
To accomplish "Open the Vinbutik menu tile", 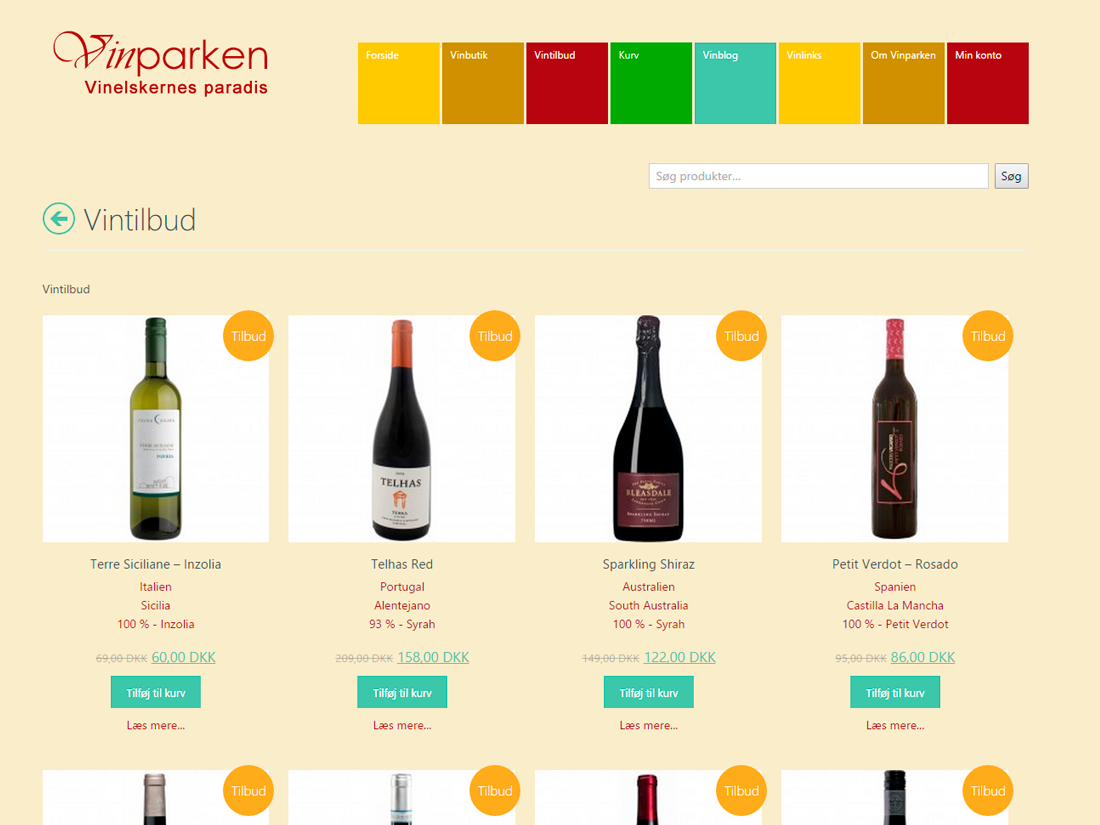I will tap(483, 83).
